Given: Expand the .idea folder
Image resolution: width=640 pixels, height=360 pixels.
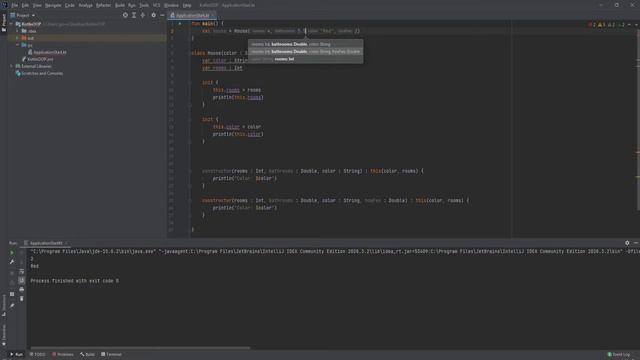Looking at the screenshot, I should point(18,31).
